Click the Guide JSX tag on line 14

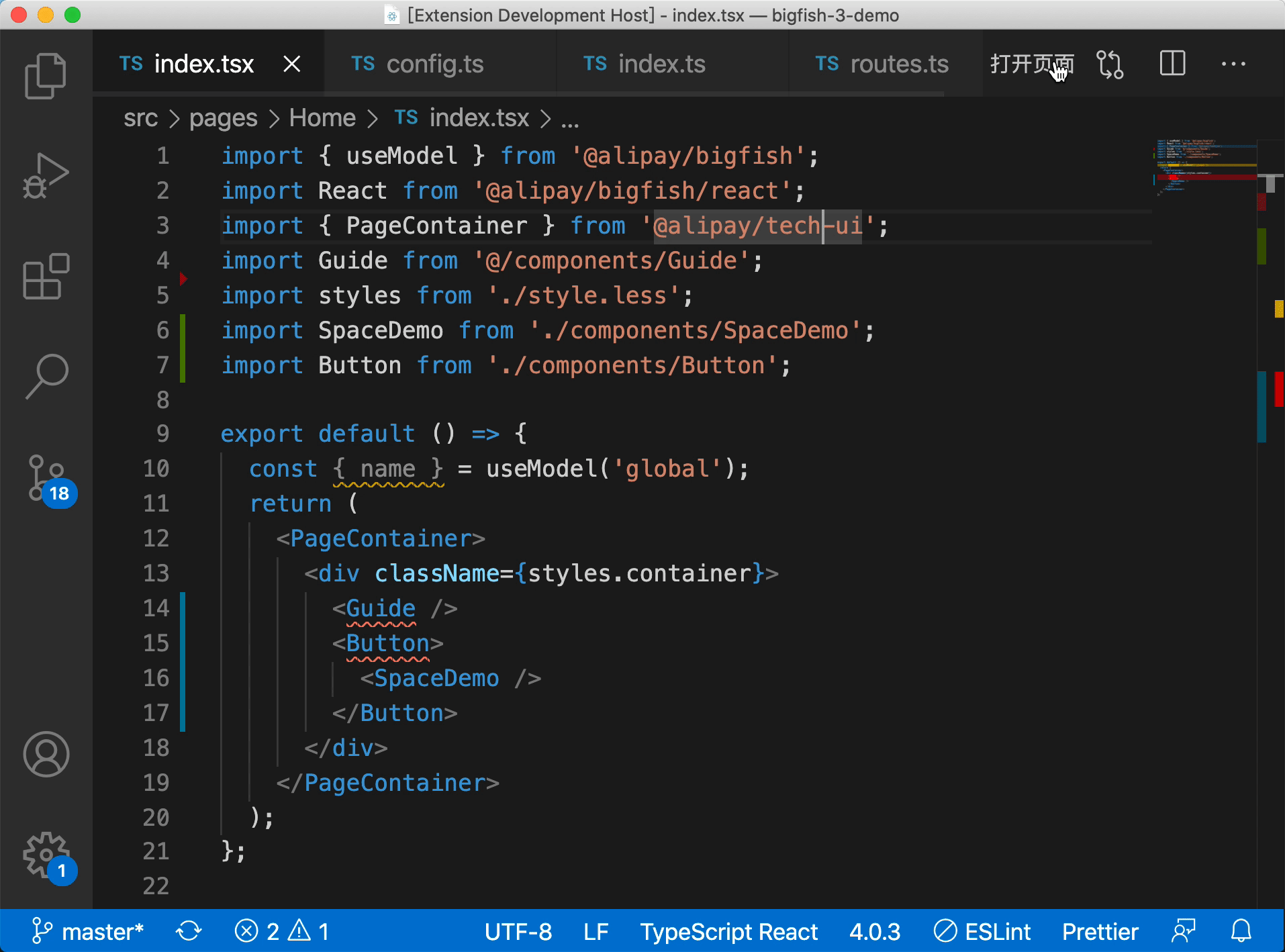tap(381, 608)
